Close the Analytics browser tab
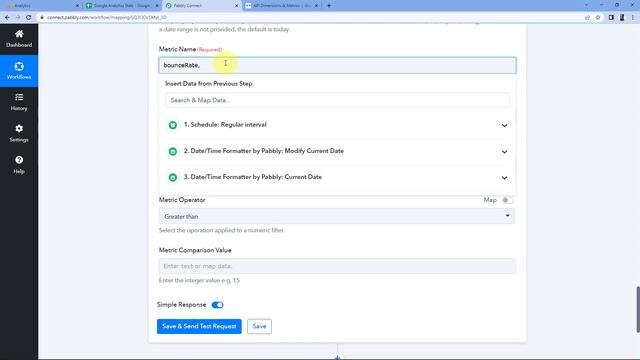The height and width of the screenshot is (360, 640). click(x=77, y=6)
